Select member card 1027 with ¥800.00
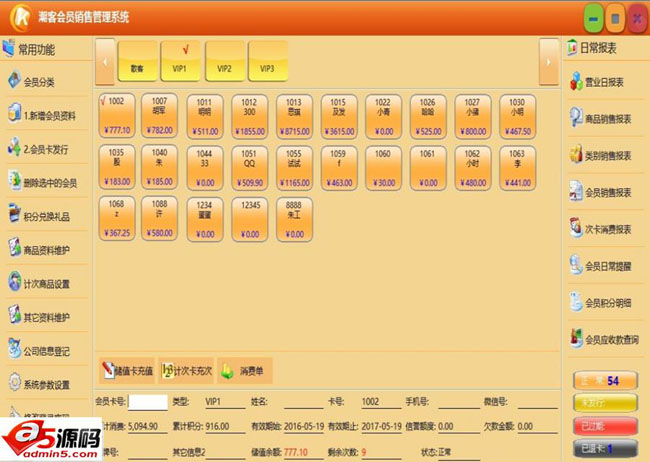The image size is (650, 462). [x=473, y=117]
